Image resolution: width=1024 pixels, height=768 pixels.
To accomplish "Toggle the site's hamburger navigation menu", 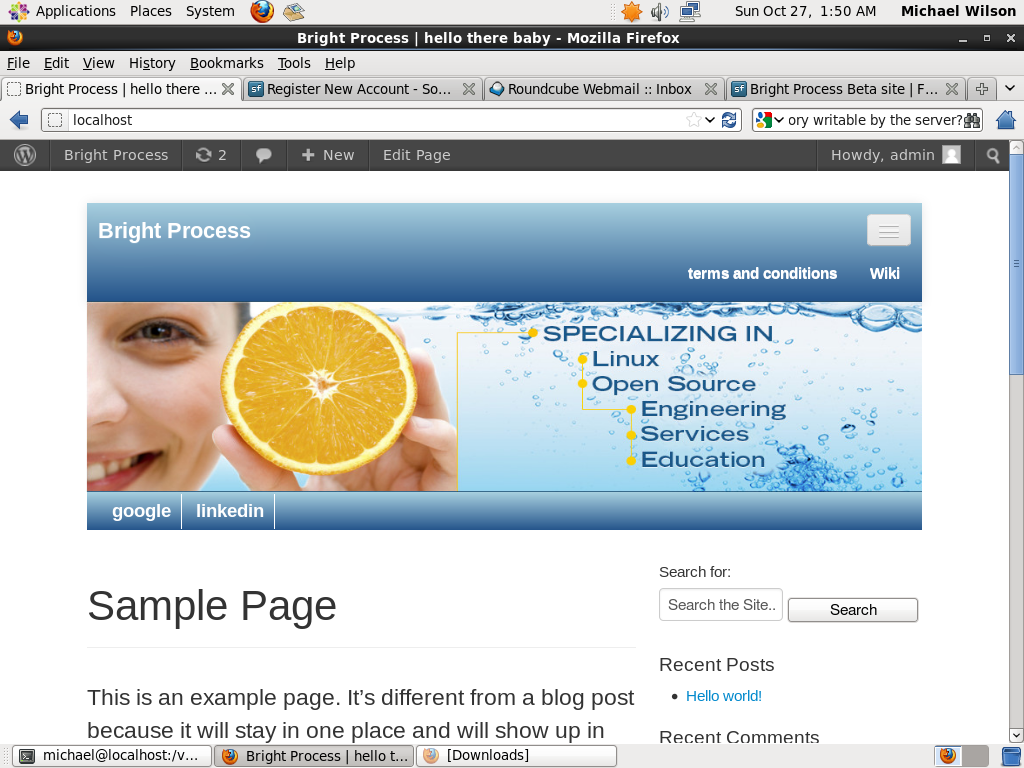I will point(888,230).
